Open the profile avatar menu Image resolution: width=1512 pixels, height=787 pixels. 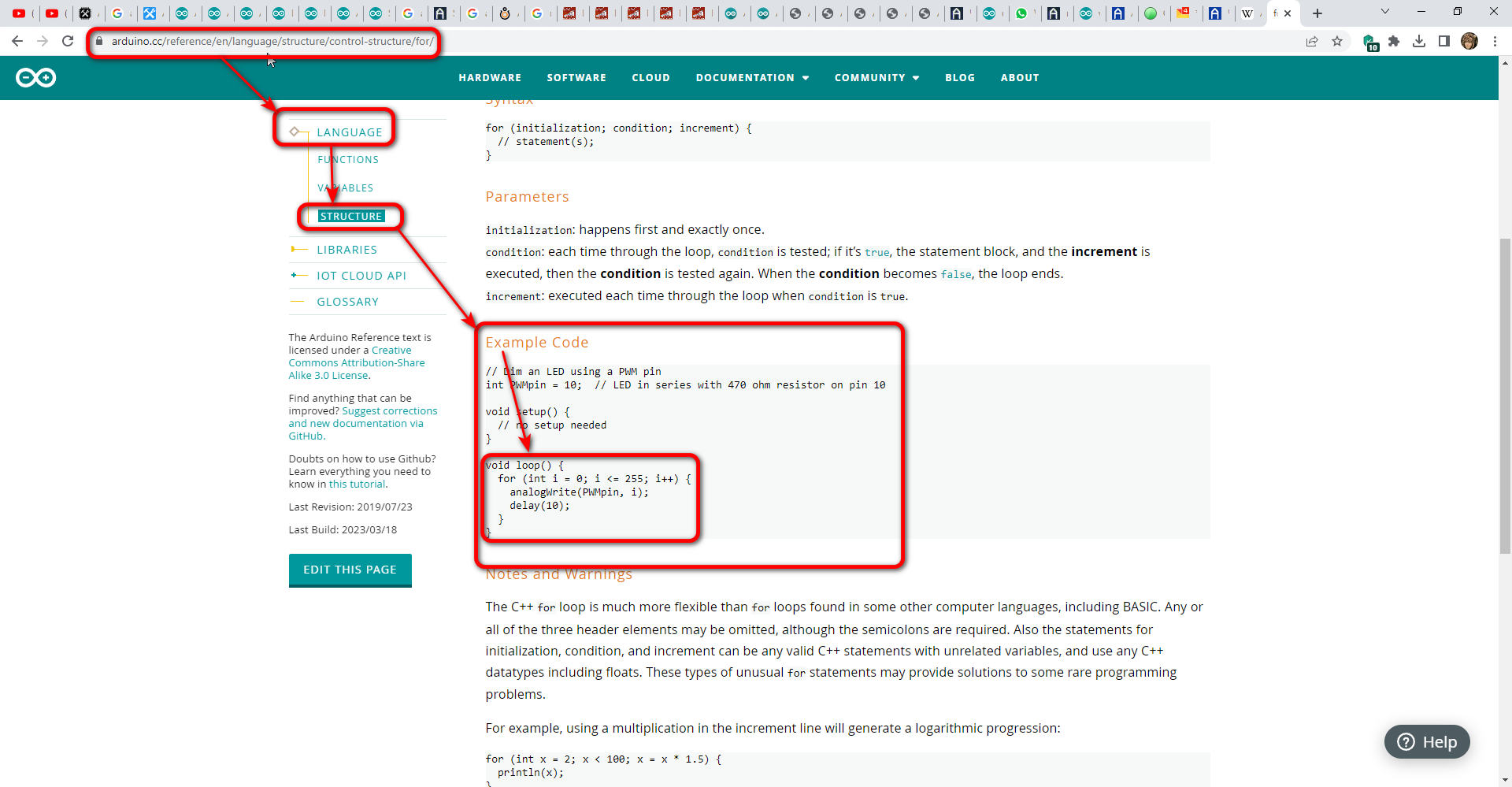[1469, 41]
